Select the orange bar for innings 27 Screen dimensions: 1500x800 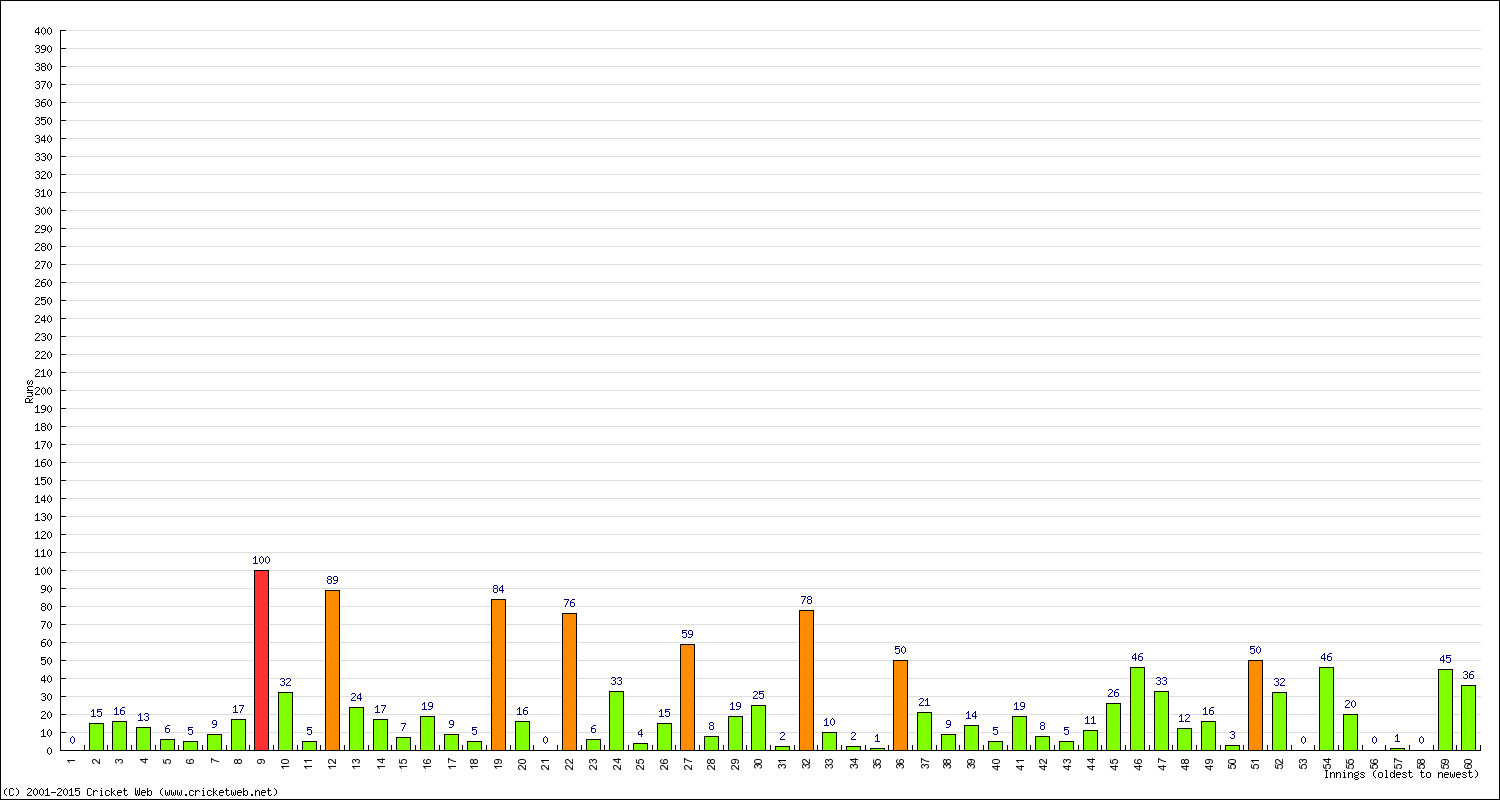click(x=687, y=697)
